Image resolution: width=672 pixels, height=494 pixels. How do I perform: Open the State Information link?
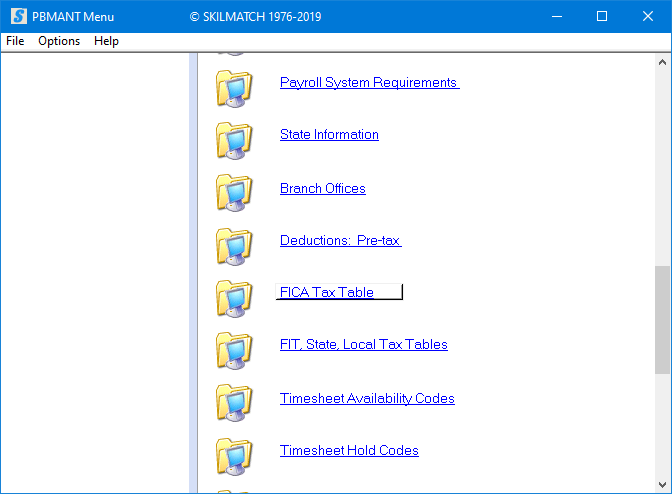coord(329,135)
